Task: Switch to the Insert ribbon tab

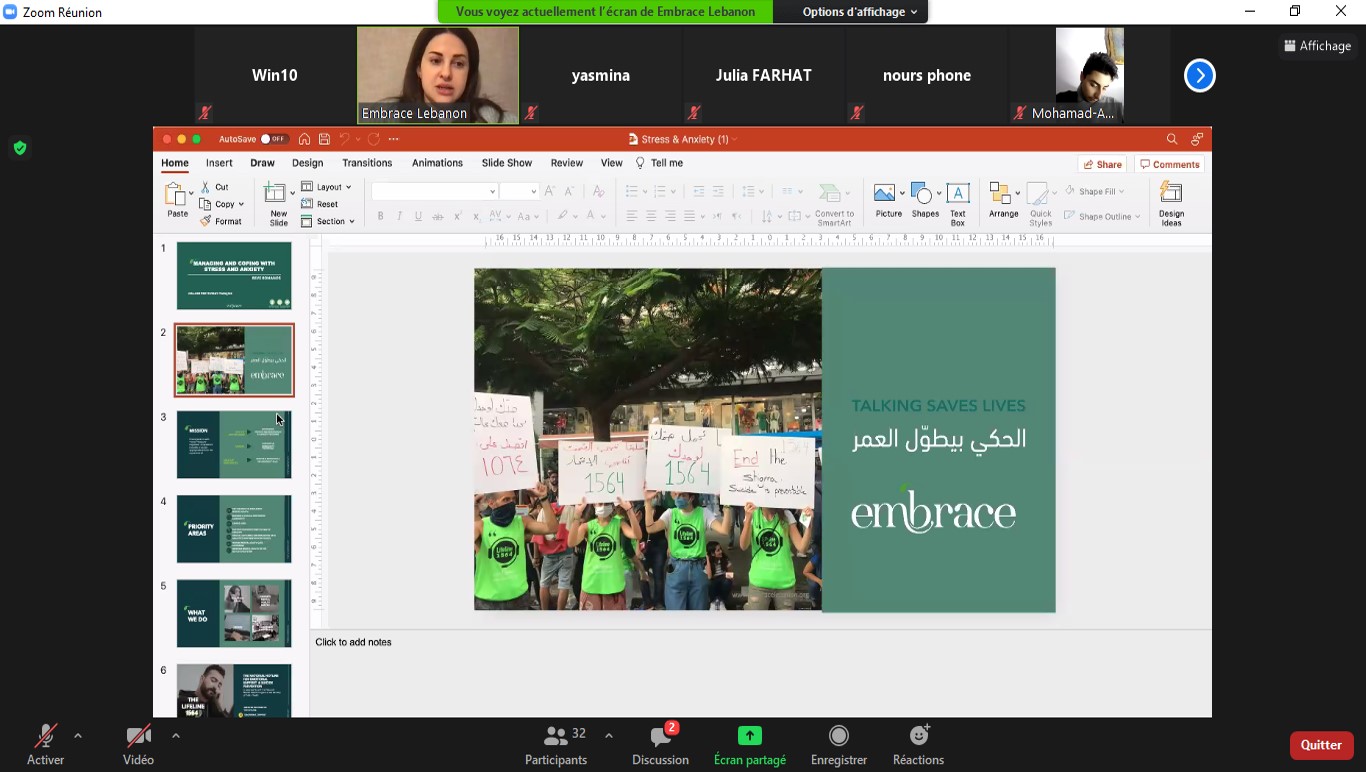Action: click(x=219, y=163)
